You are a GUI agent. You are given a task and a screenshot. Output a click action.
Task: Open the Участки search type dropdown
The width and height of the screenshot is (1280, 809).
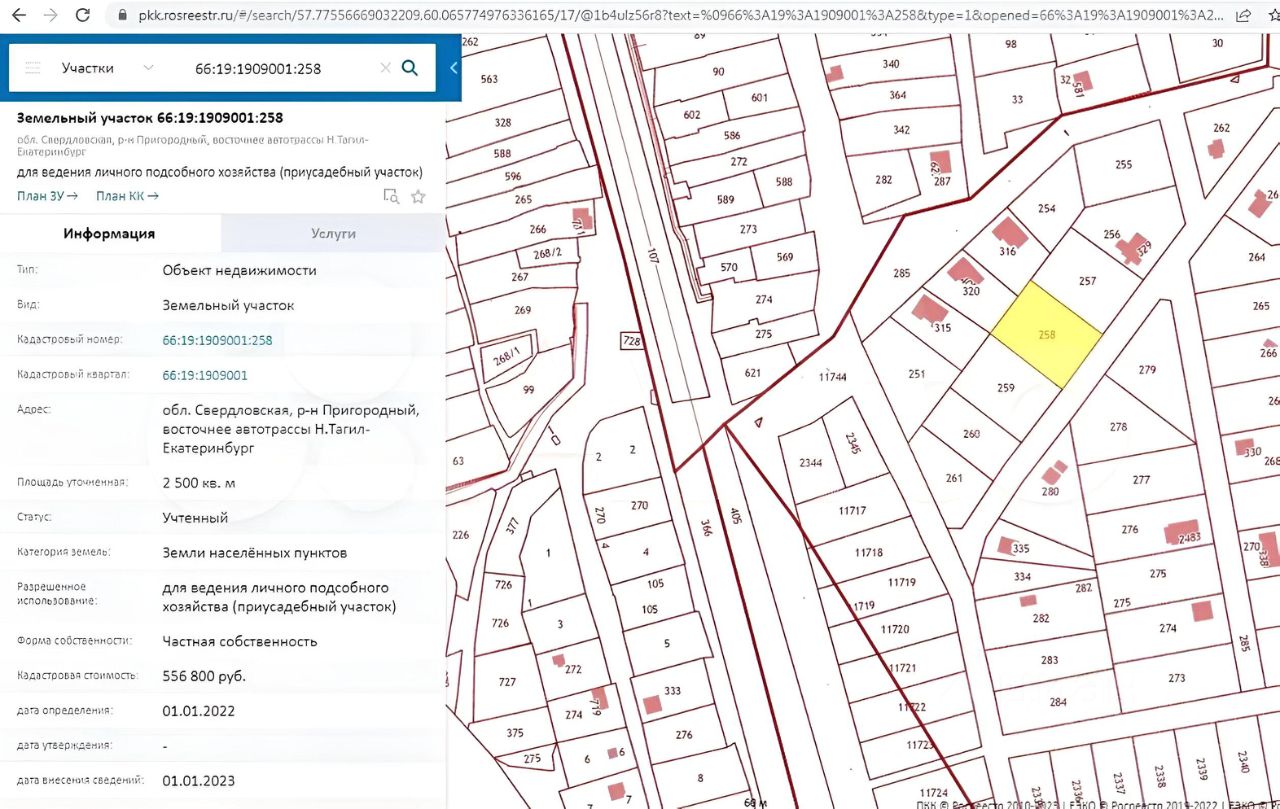tap(106, 68)
